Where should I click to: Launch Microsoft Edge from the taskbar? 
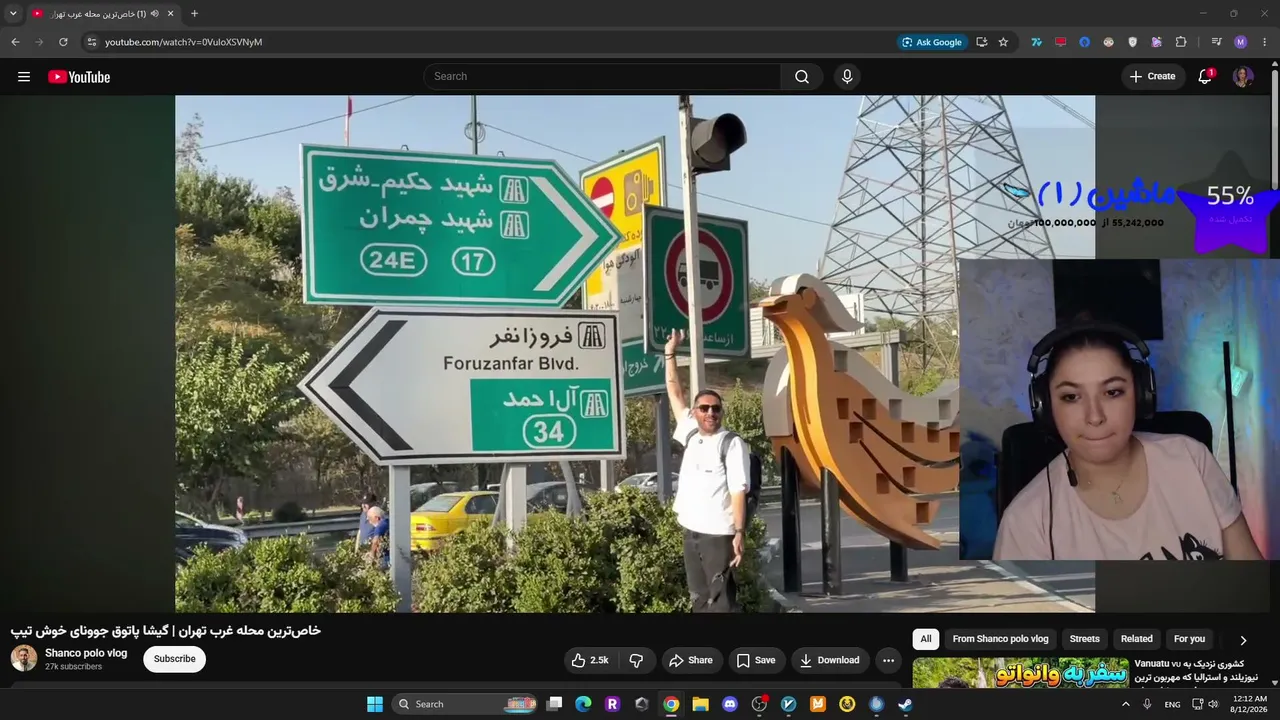pyautogui.click(x=583, y=704)
